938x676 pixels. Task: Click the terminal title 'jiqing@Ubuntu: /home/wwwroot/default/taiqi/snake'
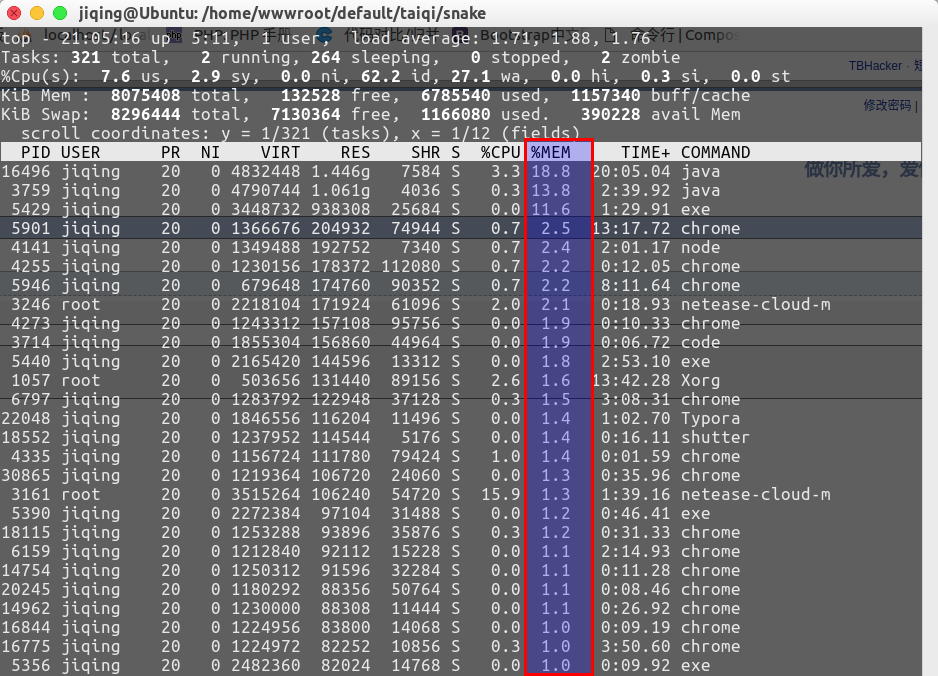[x=282, y=13]
